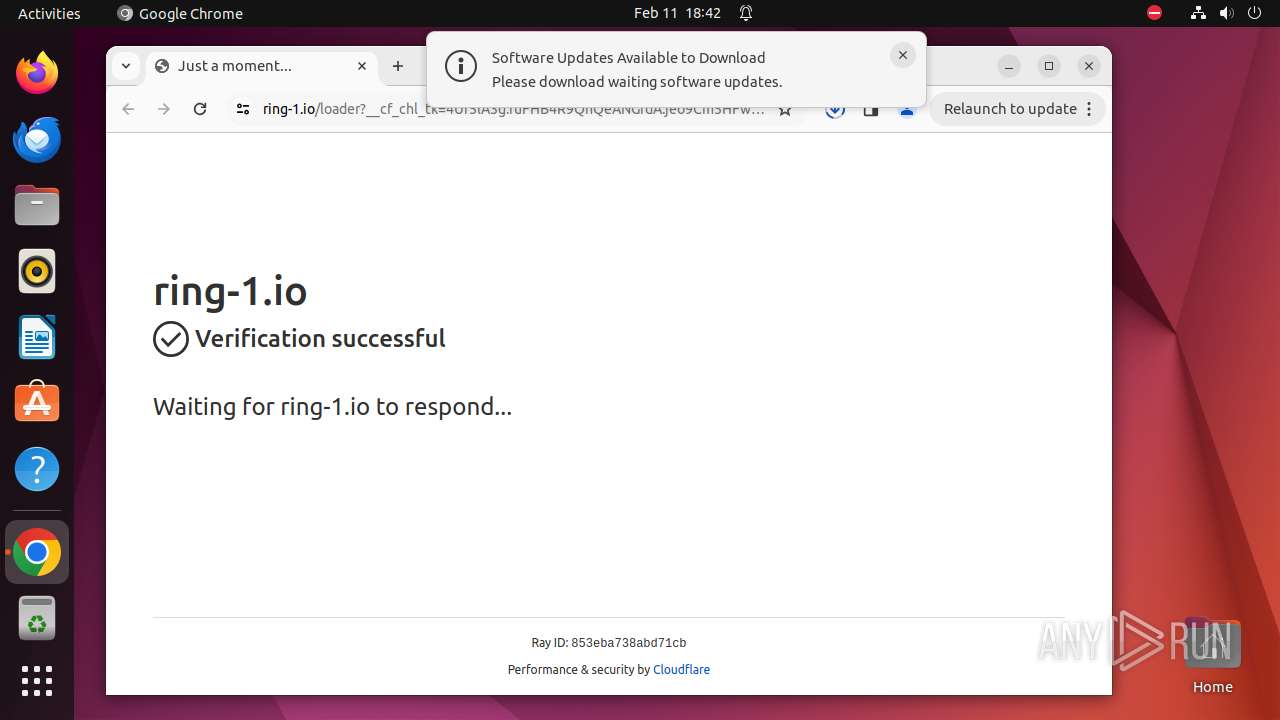
Task: Focus Google Chrome from the dock
Action: click(37, 552)
